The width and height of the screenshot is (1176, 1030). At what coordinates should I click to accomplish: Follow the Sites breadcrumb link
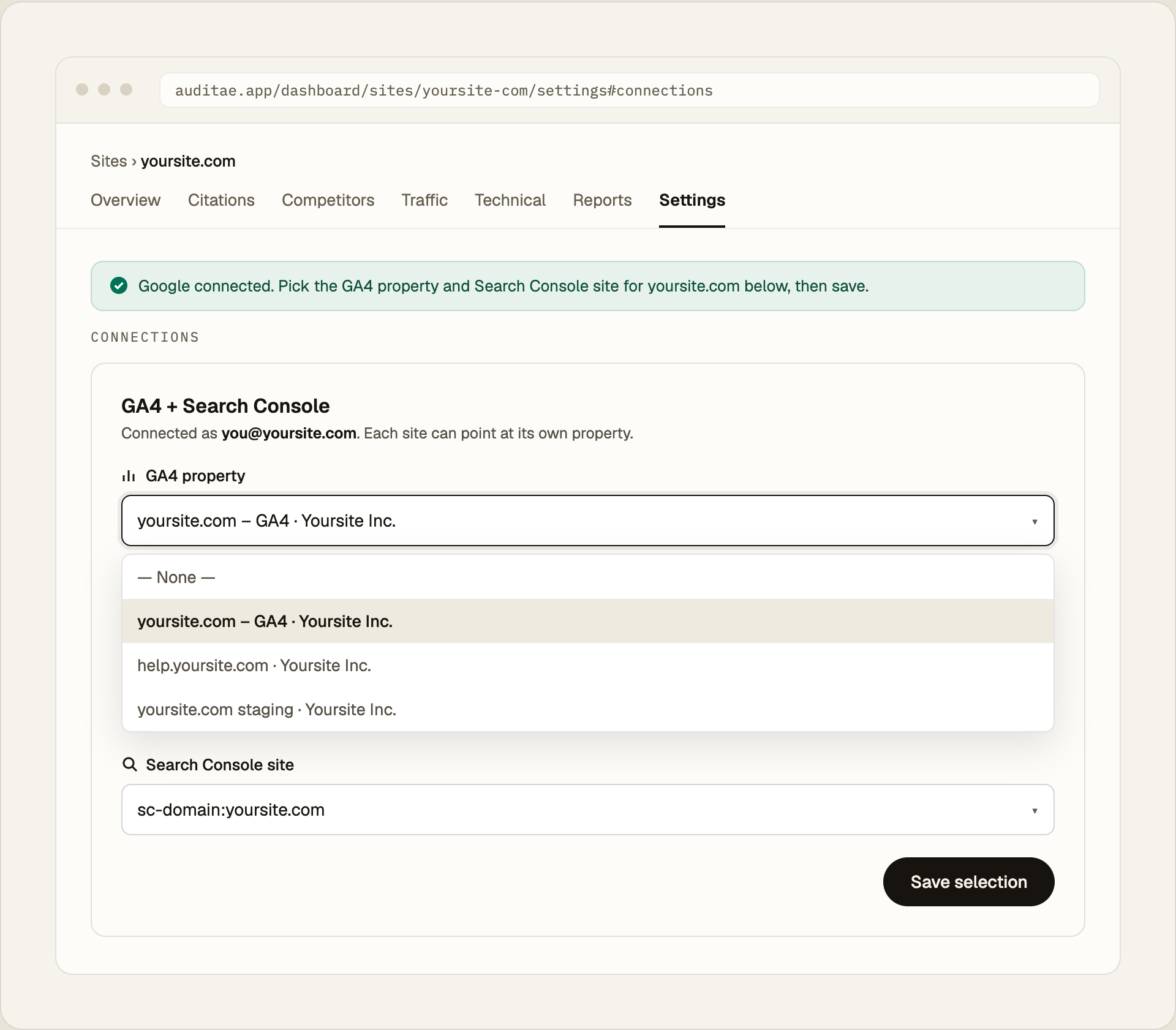(109, 161)
